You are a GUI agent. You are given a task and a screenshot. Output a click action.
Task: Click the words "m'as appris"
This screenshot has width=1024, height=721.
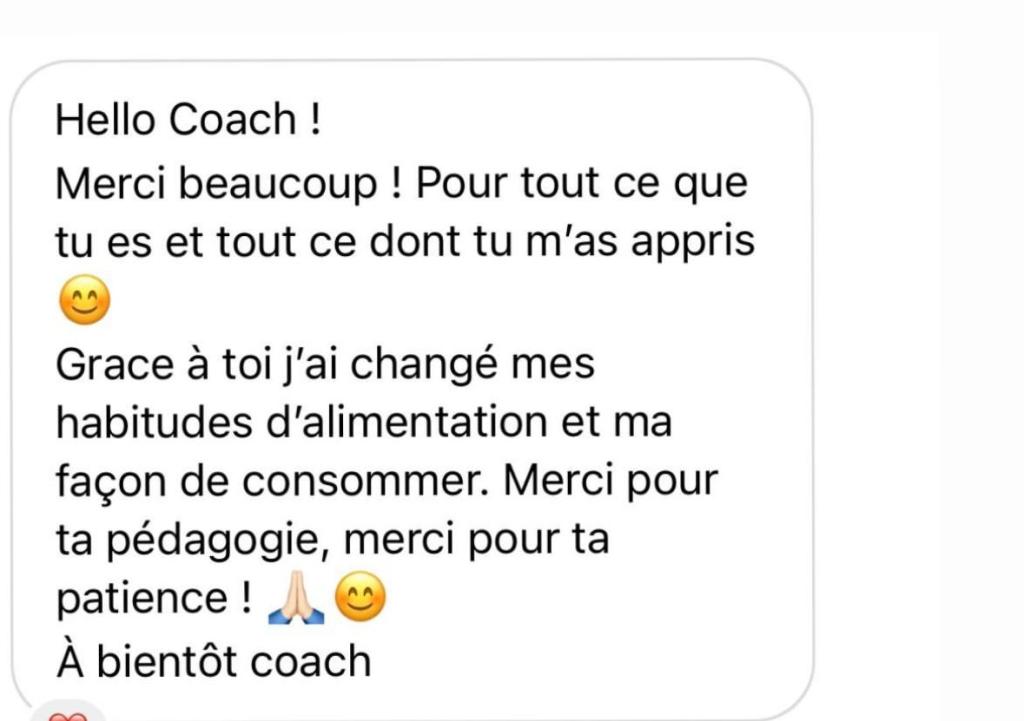click(640, 243)
